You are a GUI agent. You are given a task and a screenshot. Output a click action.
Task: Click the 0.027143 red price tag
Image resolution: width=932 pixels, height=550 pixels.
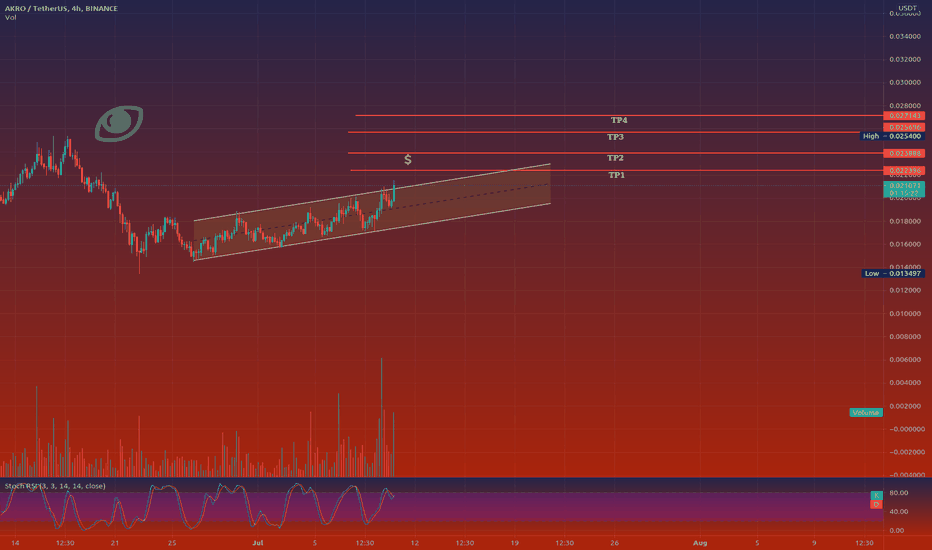(903, 116)
